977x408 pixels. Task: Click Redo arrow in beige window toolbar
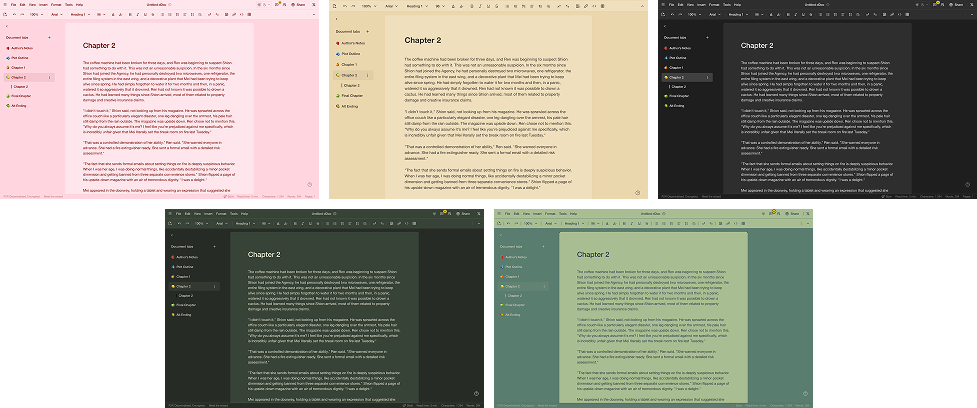click(x=353, y=6)
